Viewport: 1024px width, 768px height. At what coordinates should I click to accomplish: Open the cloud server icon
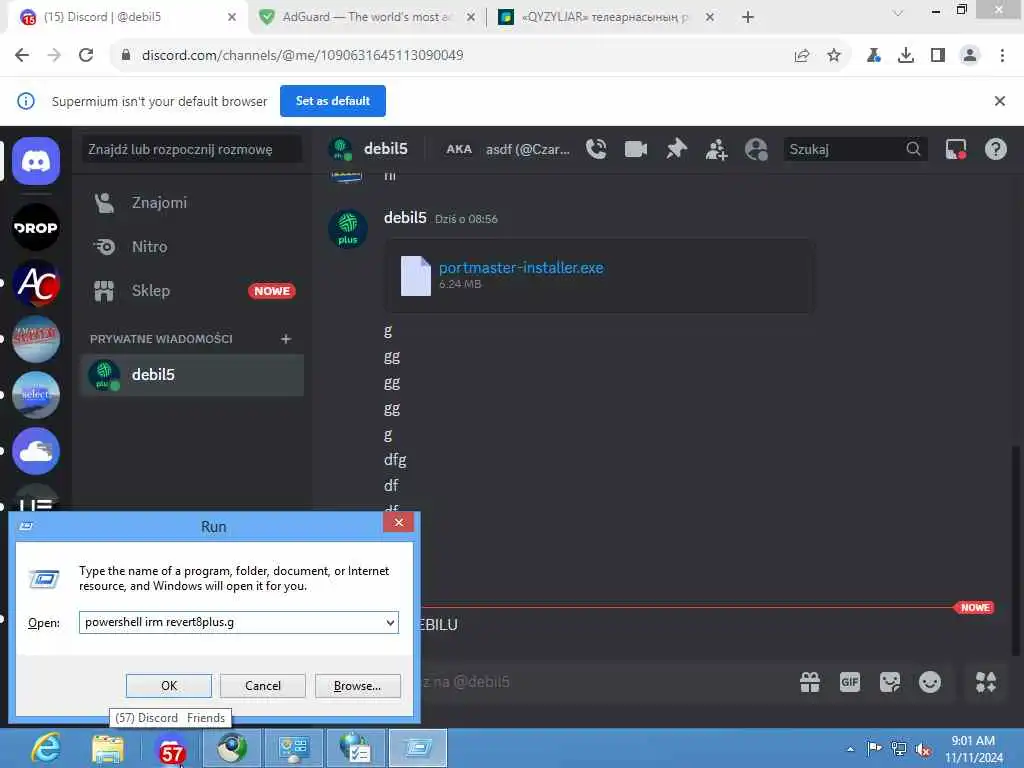pos(36,451)
